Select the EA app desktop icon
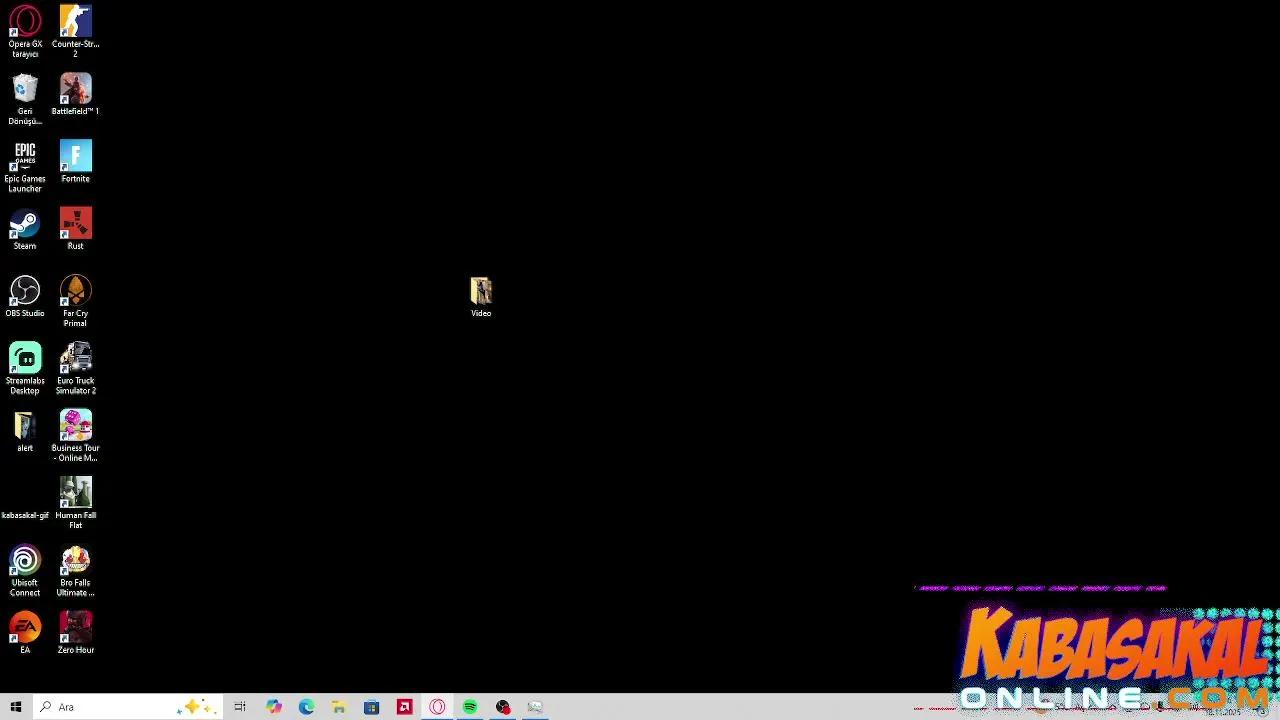The width and height of the screenshot is (1280, 720). (25, 633)
